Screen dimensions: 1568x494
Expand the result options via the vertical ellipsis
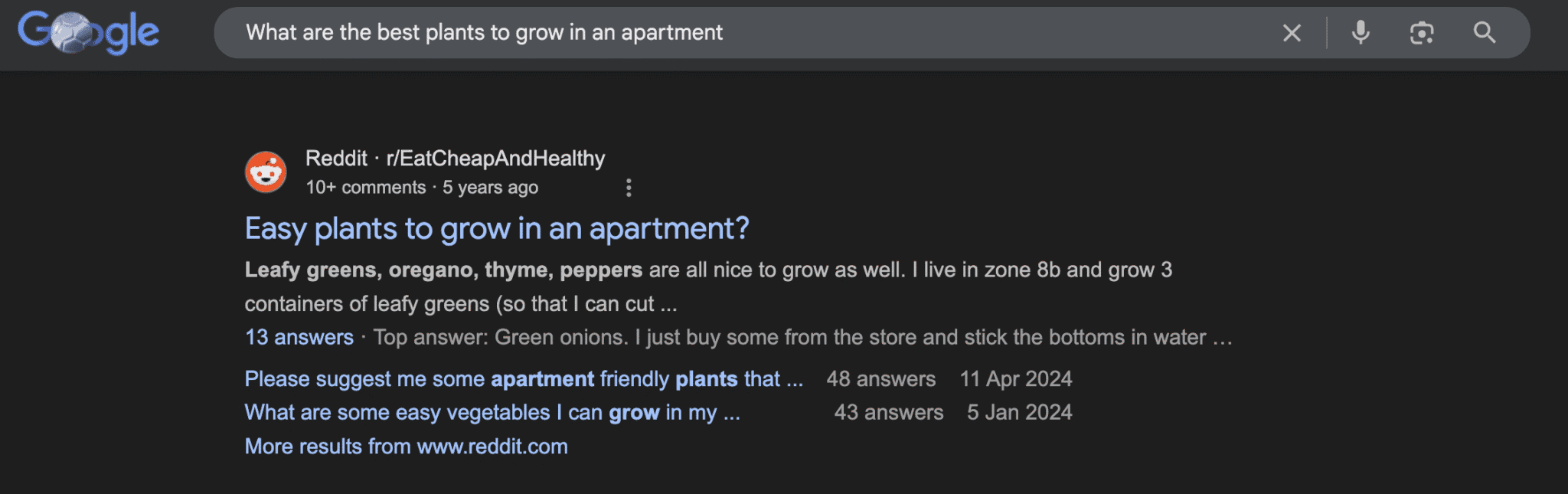(x=629, y=188)
